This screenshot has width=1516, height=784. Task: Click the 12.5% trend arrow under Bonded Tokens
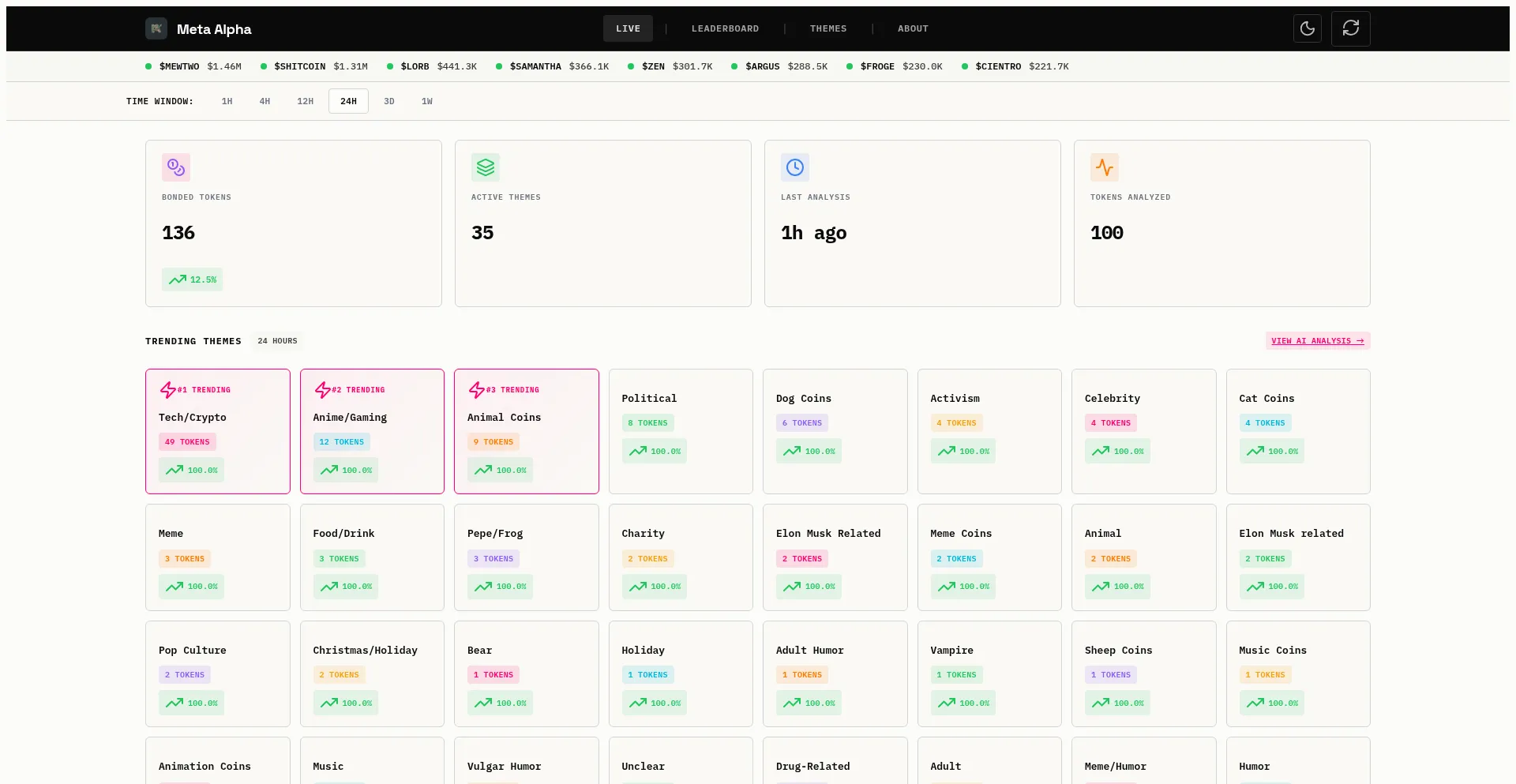pyautogui.click(x=178, y=279)
